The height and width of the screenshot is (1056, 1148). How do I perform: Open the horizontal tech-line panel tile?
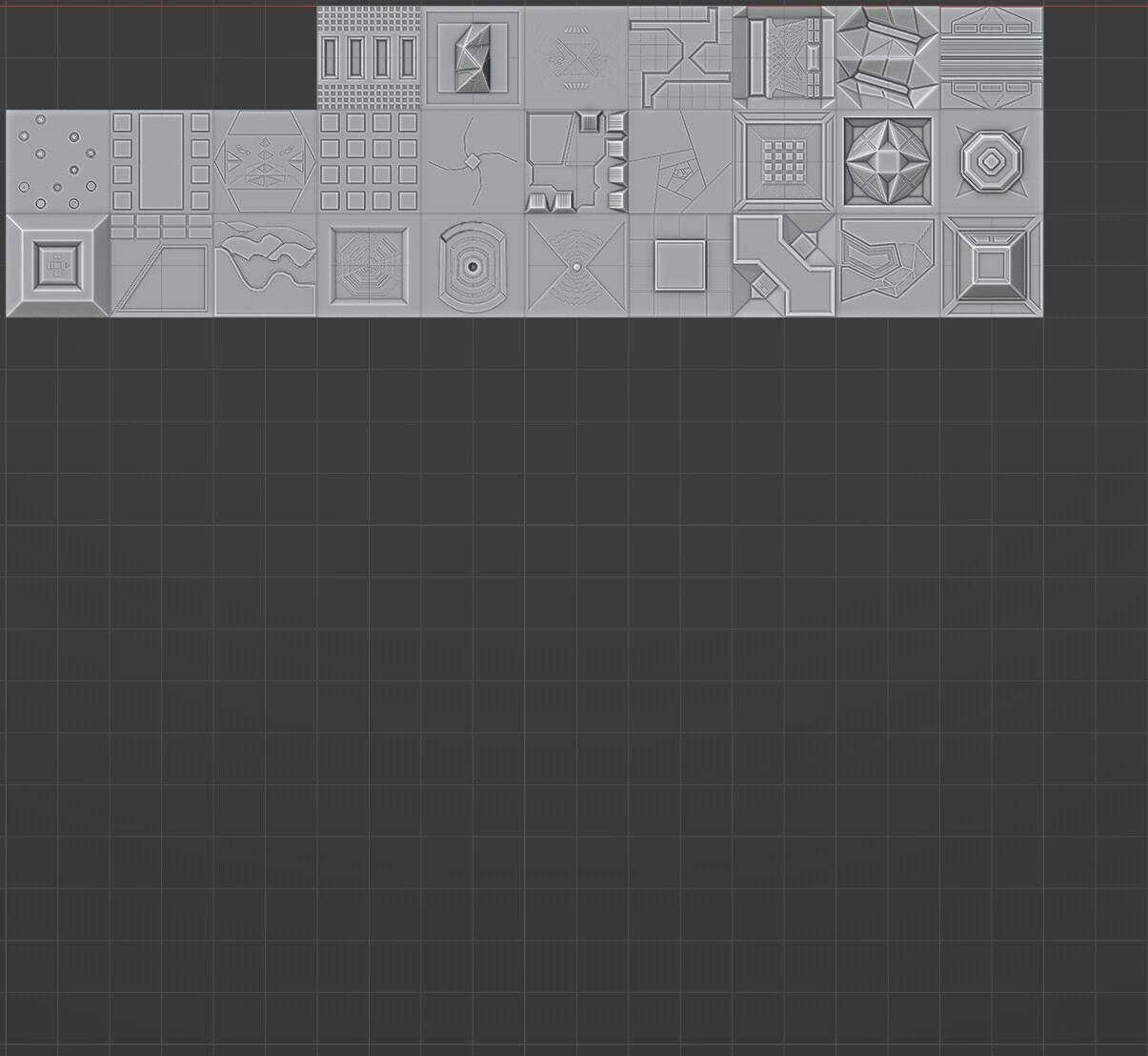(991, 57)
